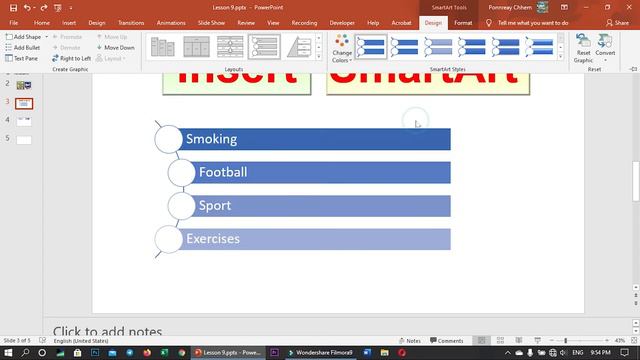640x360 pixels.
Task: Open Wondershare Filmora9 taskbar item
Action: point(320,353)
